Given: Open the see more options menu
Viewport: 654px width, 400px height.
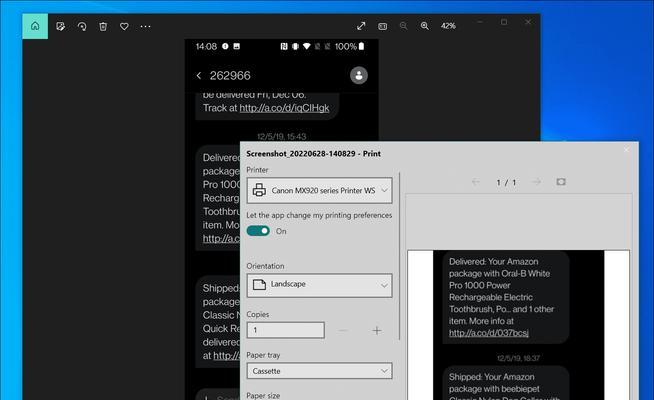Looking at the screenshot, I should [146, 26].
